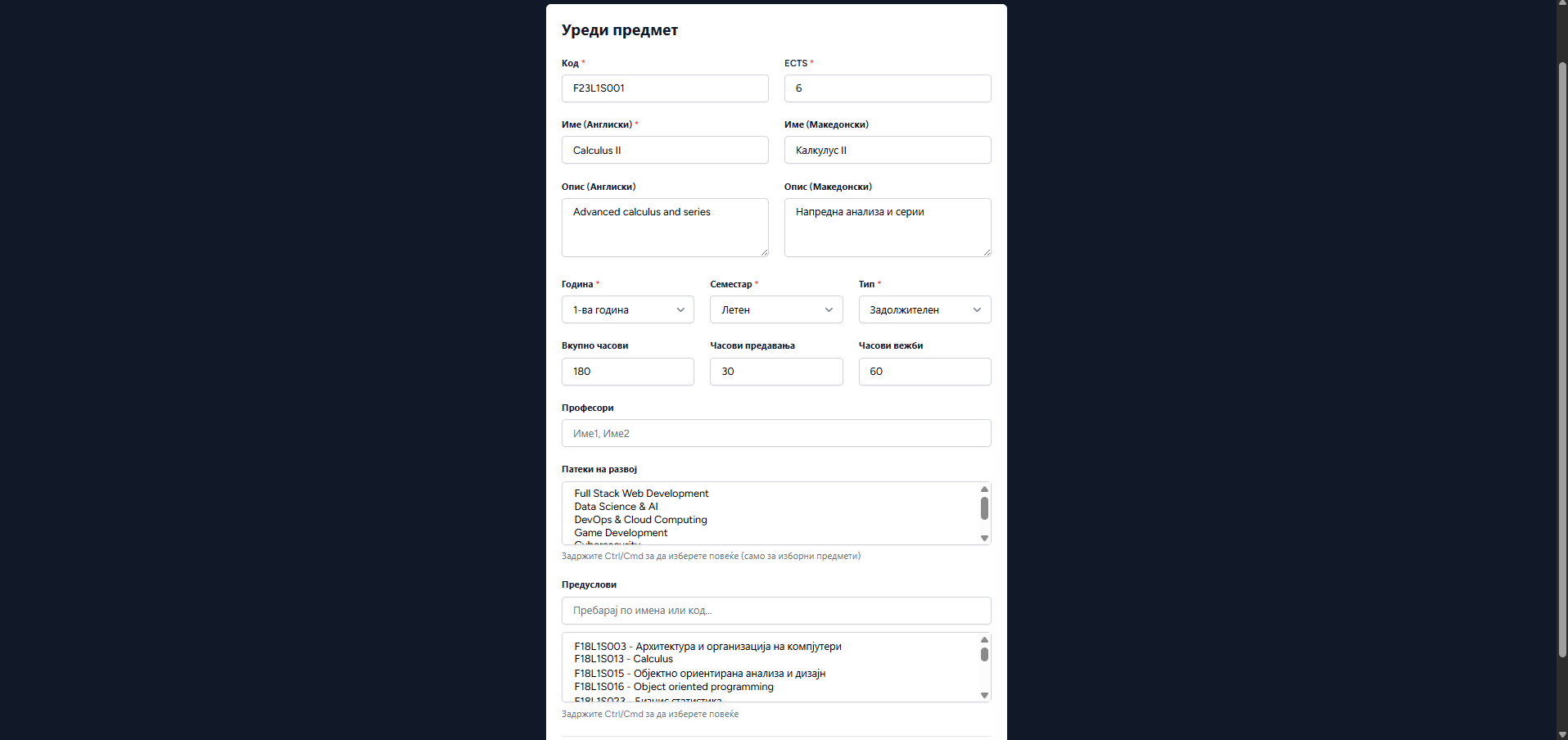
Task: Click the Часови вежби field
Action: 924,372
